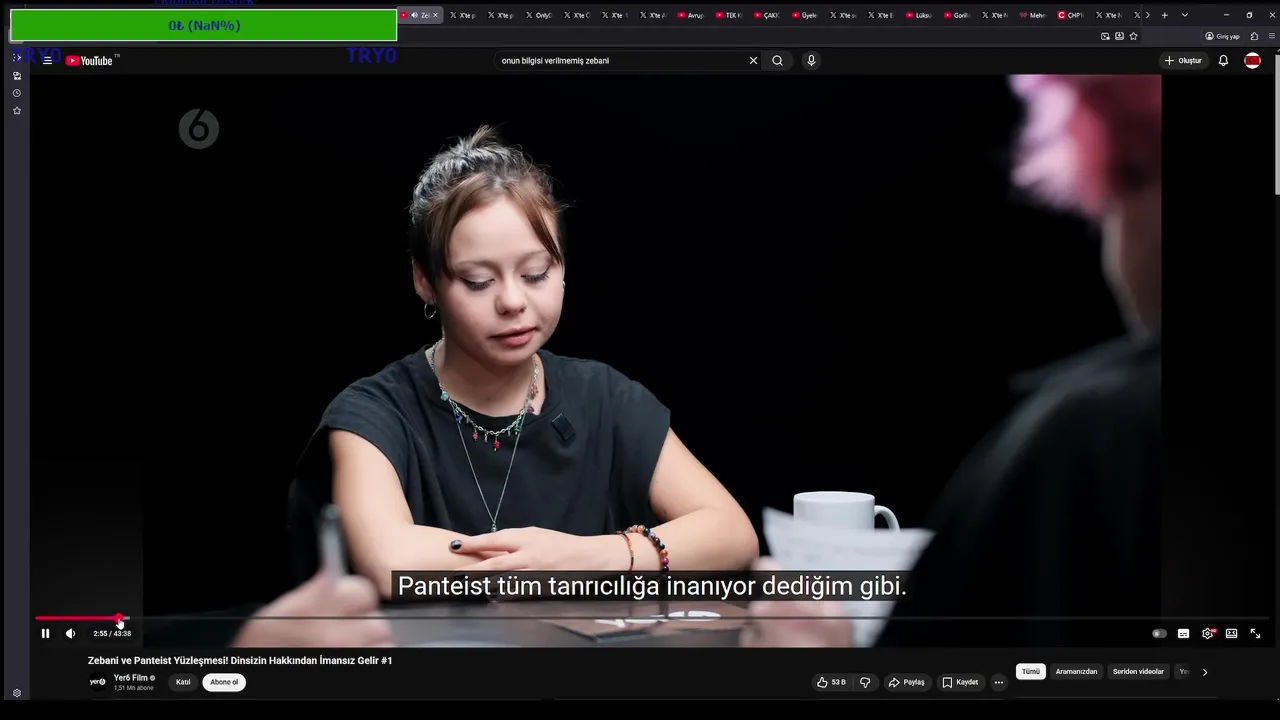Pause the video with the pause button

(45, 633)
